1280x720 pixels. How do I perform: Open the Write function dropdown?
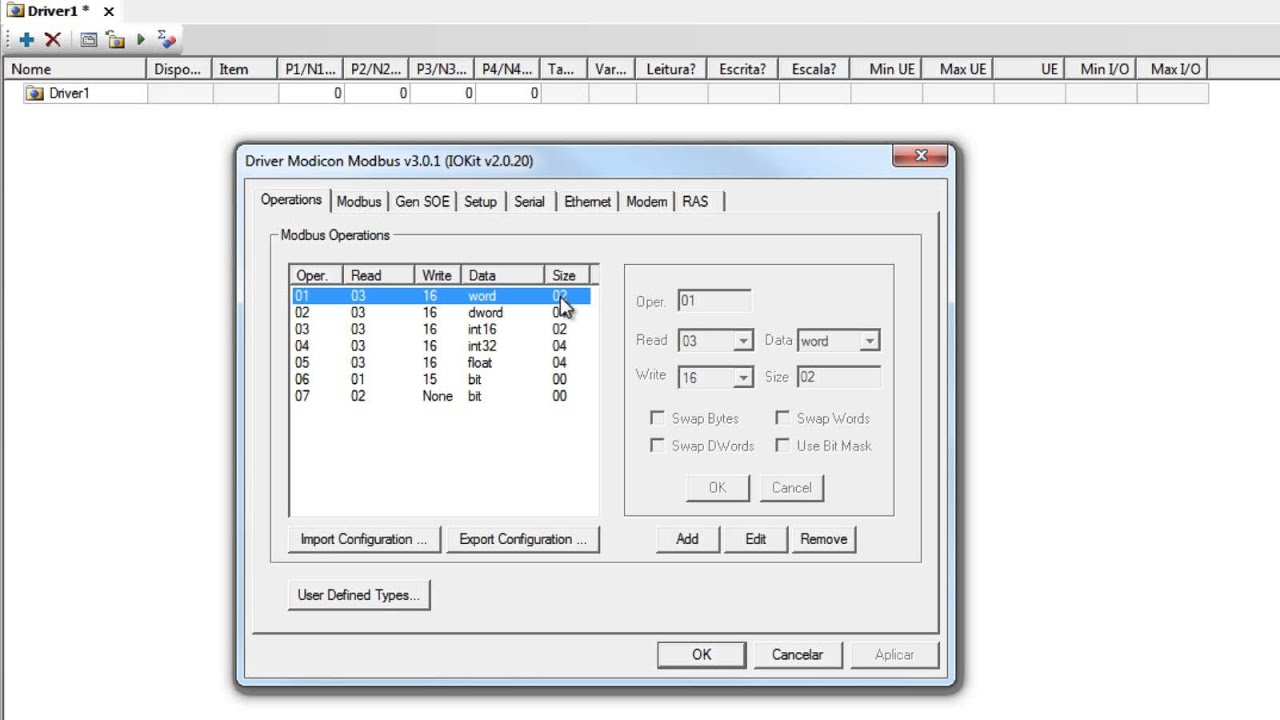pyautogui.click(x=742, y=377)
